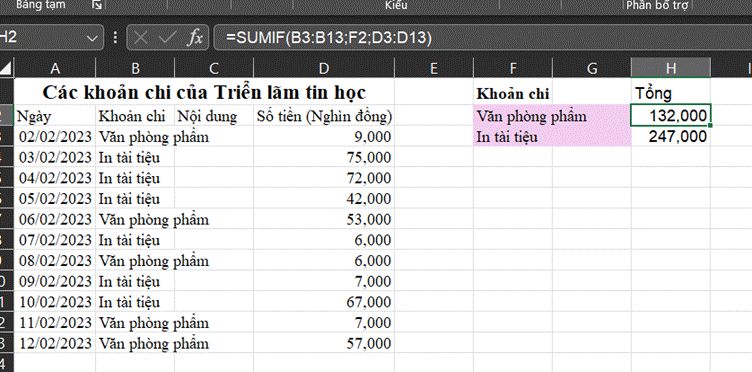Click the date cell 12/02/2023
Image resolution: width=752 pixels, height=372 pixels.
[x=55, y=343]
